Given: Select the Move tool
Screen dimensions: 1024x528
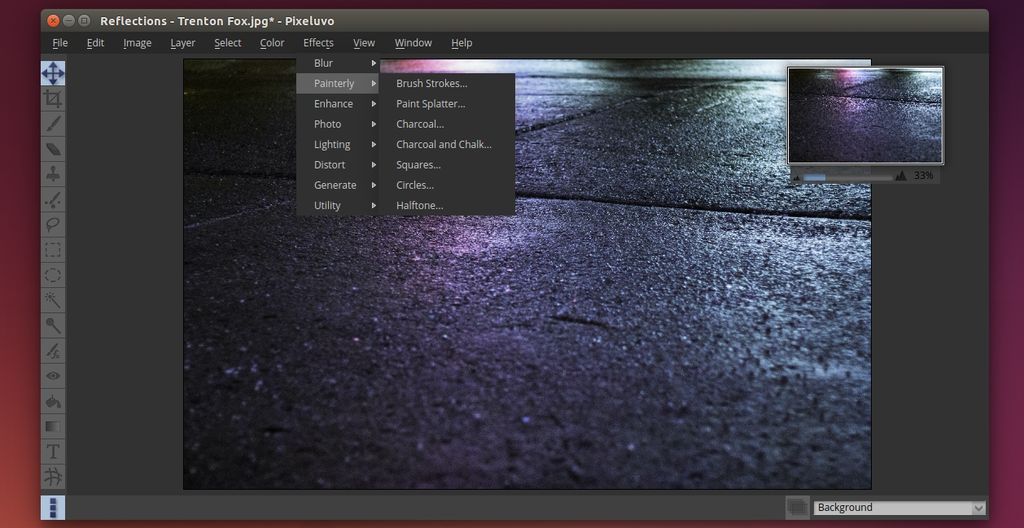Looking at the screenshot, I should (x=53, y=73).
